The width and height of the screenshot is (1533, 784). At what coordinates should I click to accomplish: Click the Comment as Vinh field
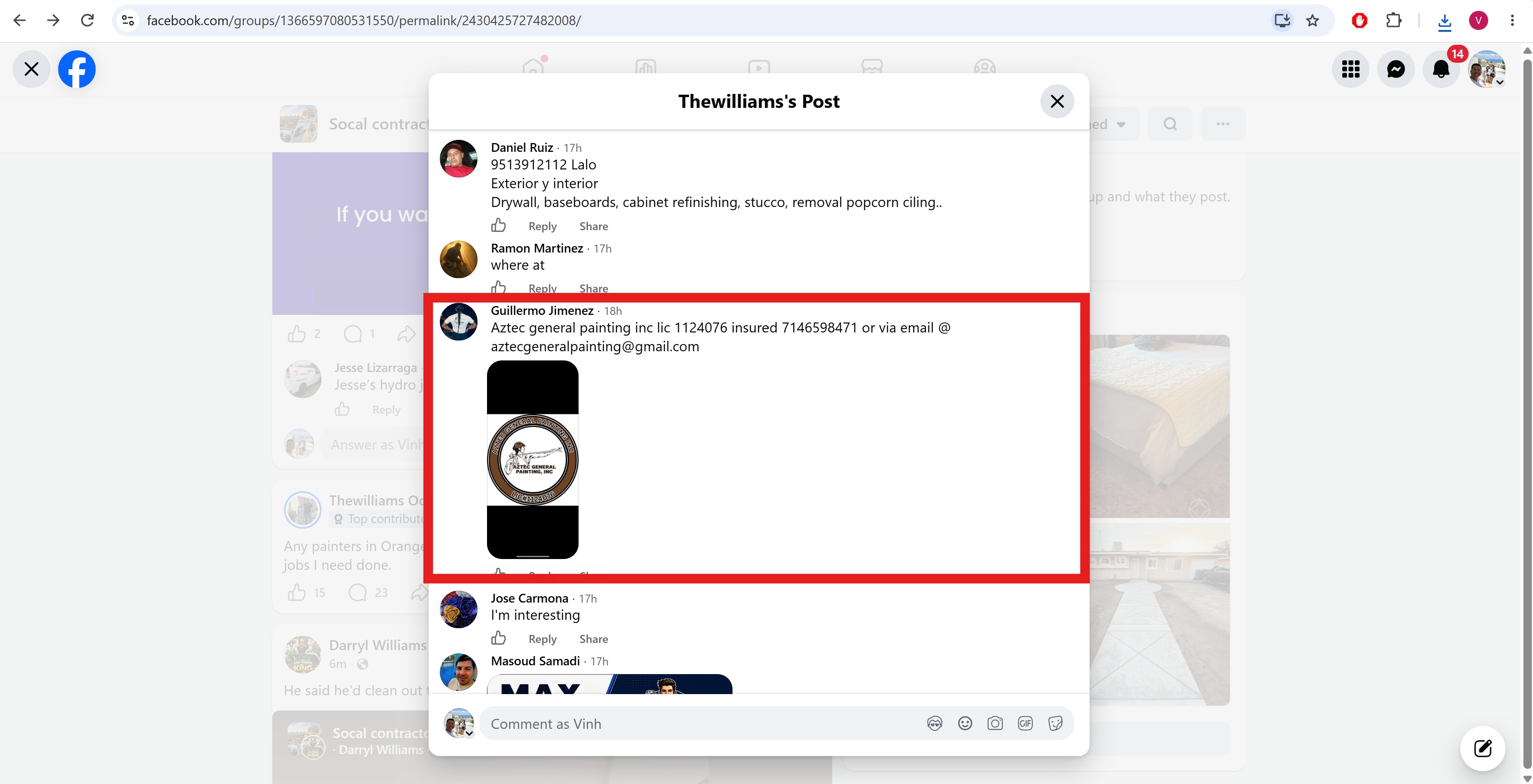tap(702, 723)
